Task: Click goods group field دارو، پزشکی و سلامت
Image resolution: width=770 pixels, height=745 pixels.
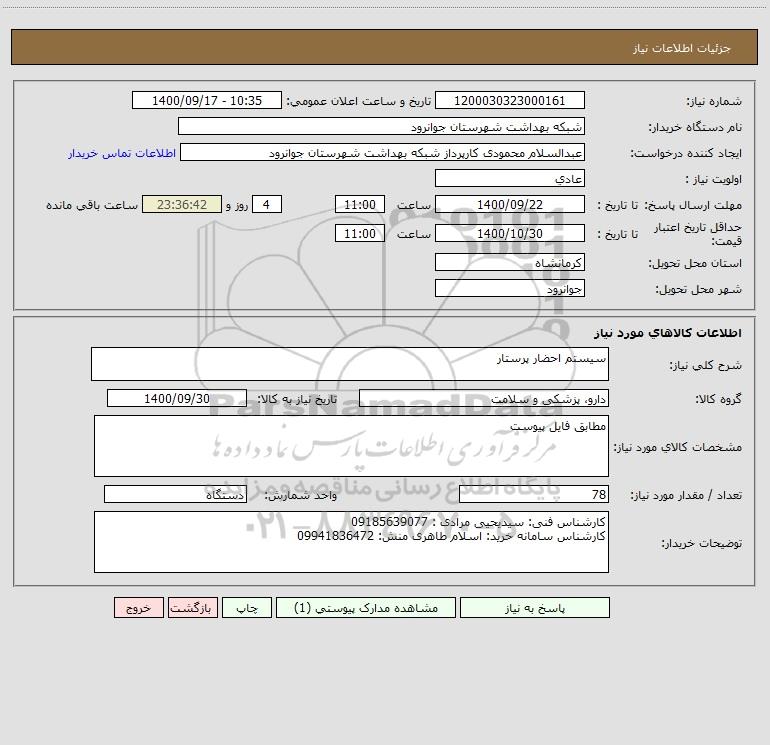Action: click(484, 398)
